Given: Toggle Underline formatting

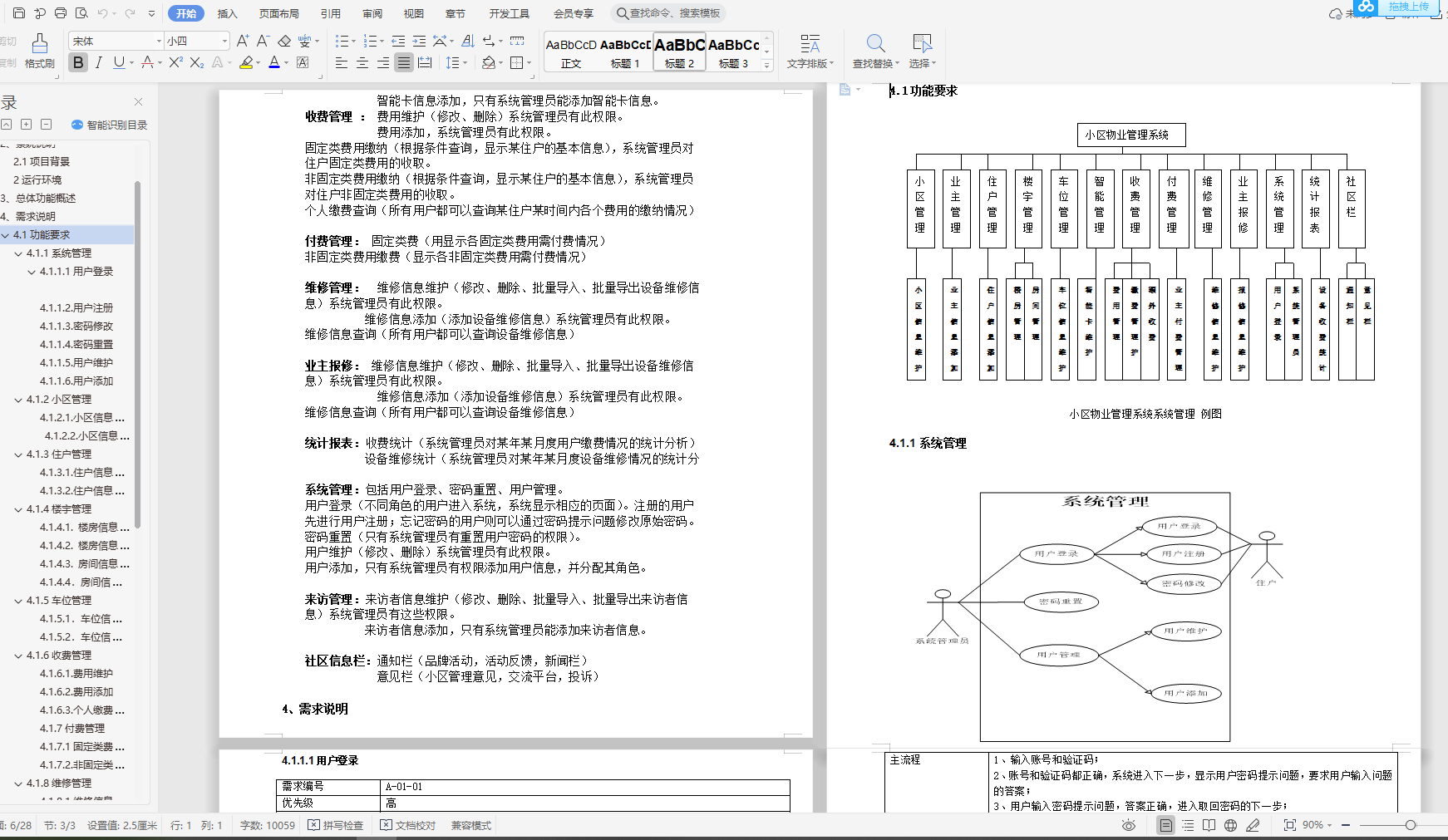Looking at the screenshot, I should 119,62.
